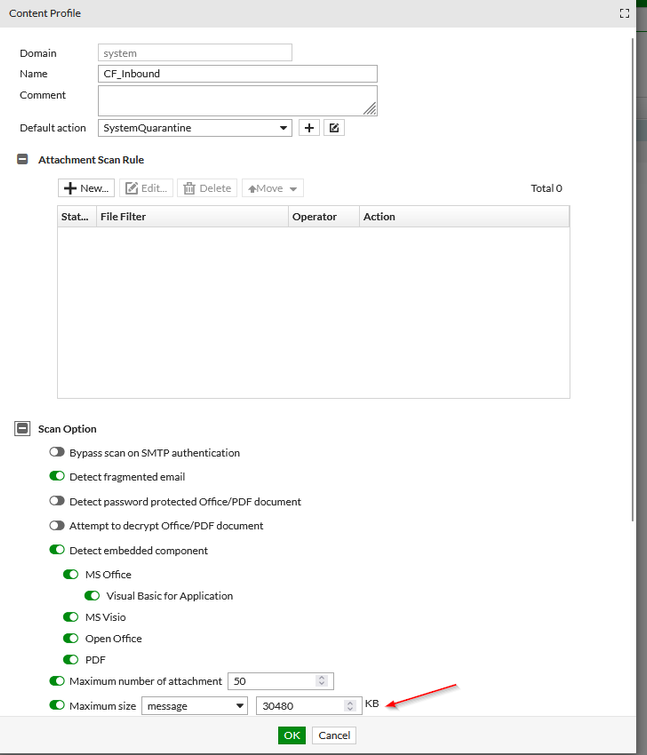
Task: Click the Comment text area
Action: pyautogui.click(x=238, y=101)
